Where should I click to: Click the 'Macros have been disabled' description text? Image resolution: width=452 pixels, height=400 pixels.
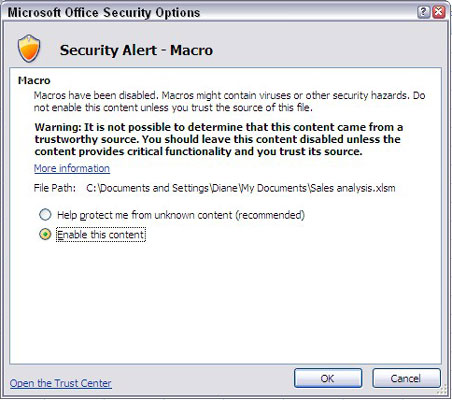coord(229,101)
